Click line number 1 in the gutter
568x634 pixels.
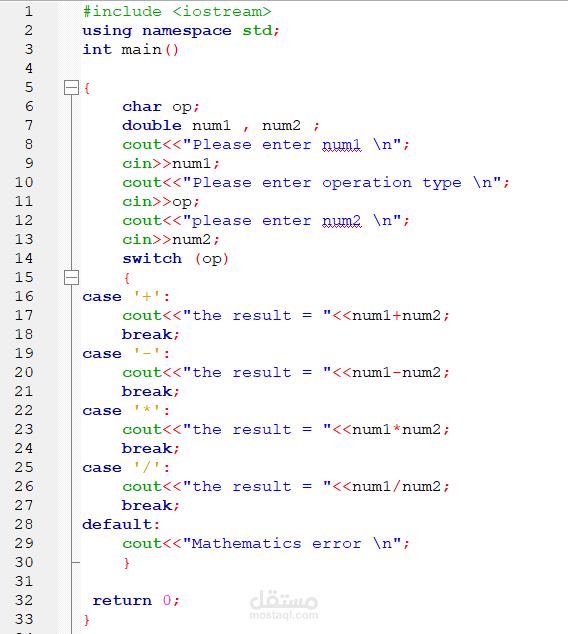tap(29, 11)
